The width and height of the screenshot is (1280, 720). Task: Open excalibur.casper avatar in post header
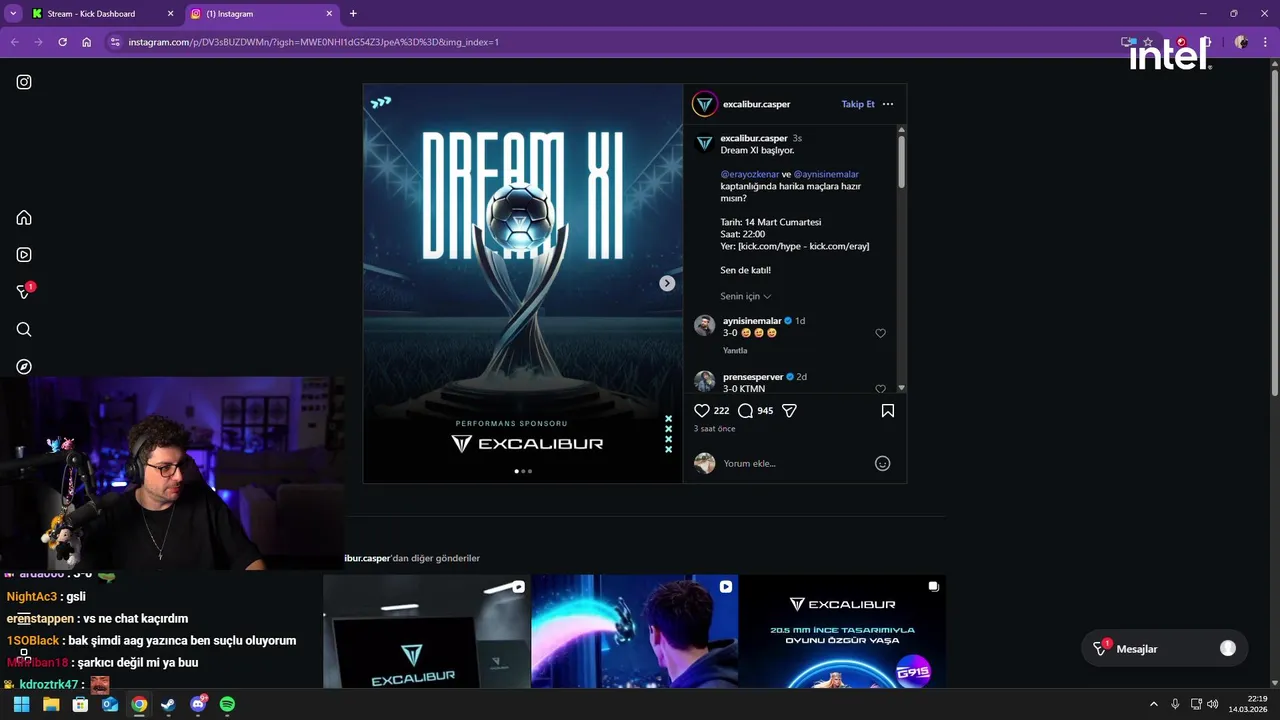coord(705,104)
